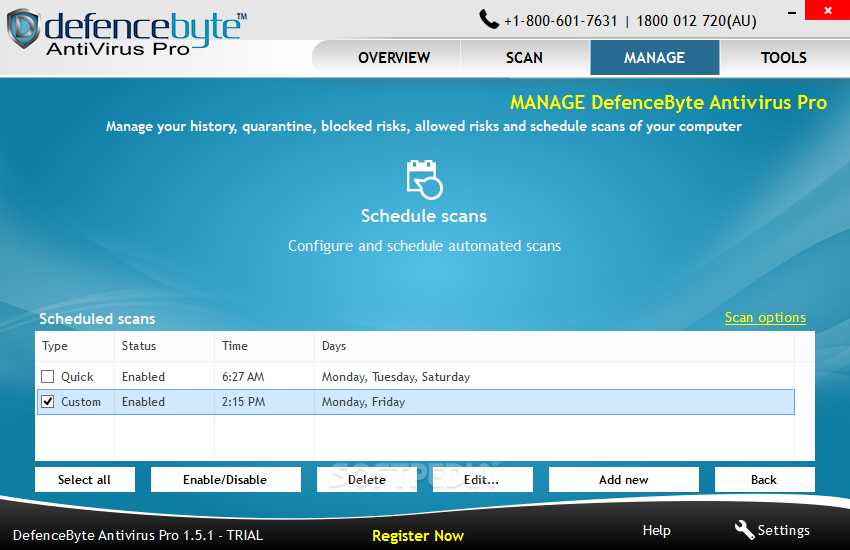Switch to the SCAN tab
Screen dimensions: 850x550
(524, 57)
